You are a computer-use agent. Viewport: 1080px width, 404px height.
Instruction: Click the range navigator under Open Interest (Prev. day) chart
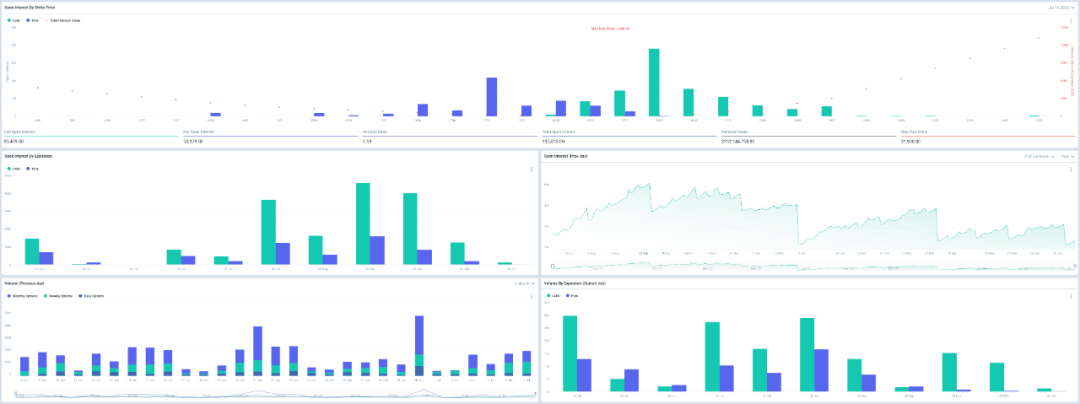pos(813,265)
